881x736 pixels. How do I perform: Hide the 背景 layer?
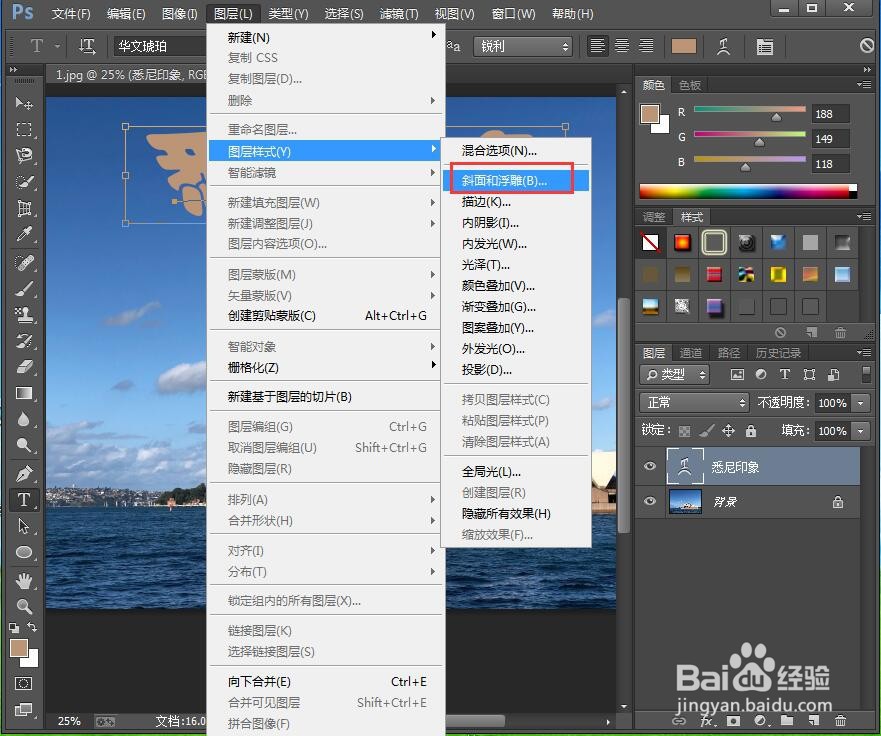(x=648, y=502)
